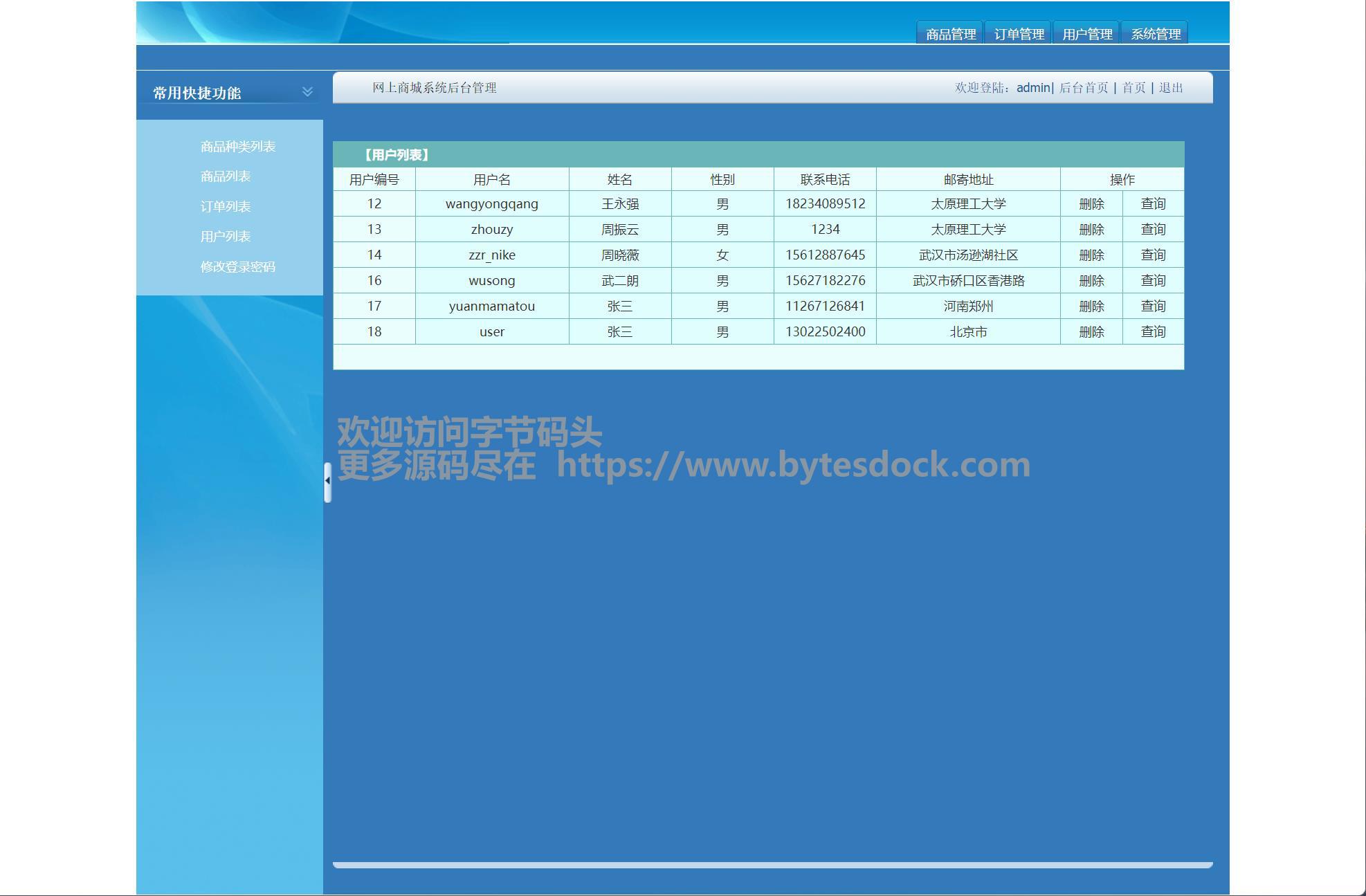
Task: Open the 商品管理 tab
Action: point(950,34)
